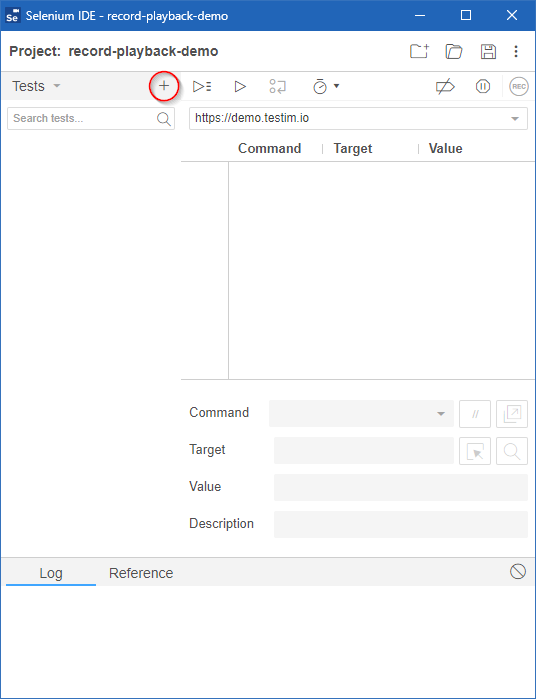Click the Selenium IDE title bar logo
The height and width of the screenshot is (699, 536).
click(13, 16)
